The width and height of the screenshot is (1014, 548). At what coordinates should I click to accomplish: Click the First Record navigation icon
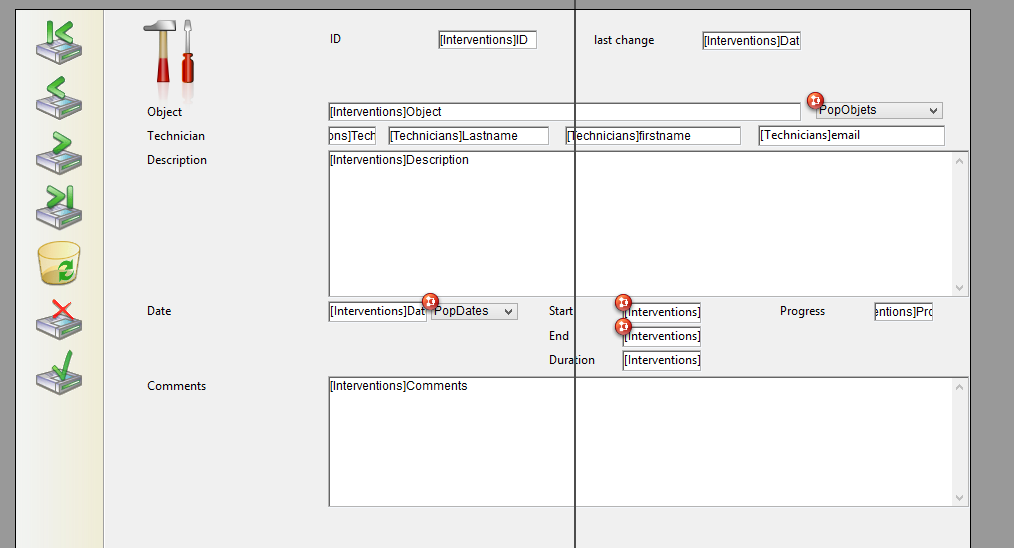click(x=58, y=42)
